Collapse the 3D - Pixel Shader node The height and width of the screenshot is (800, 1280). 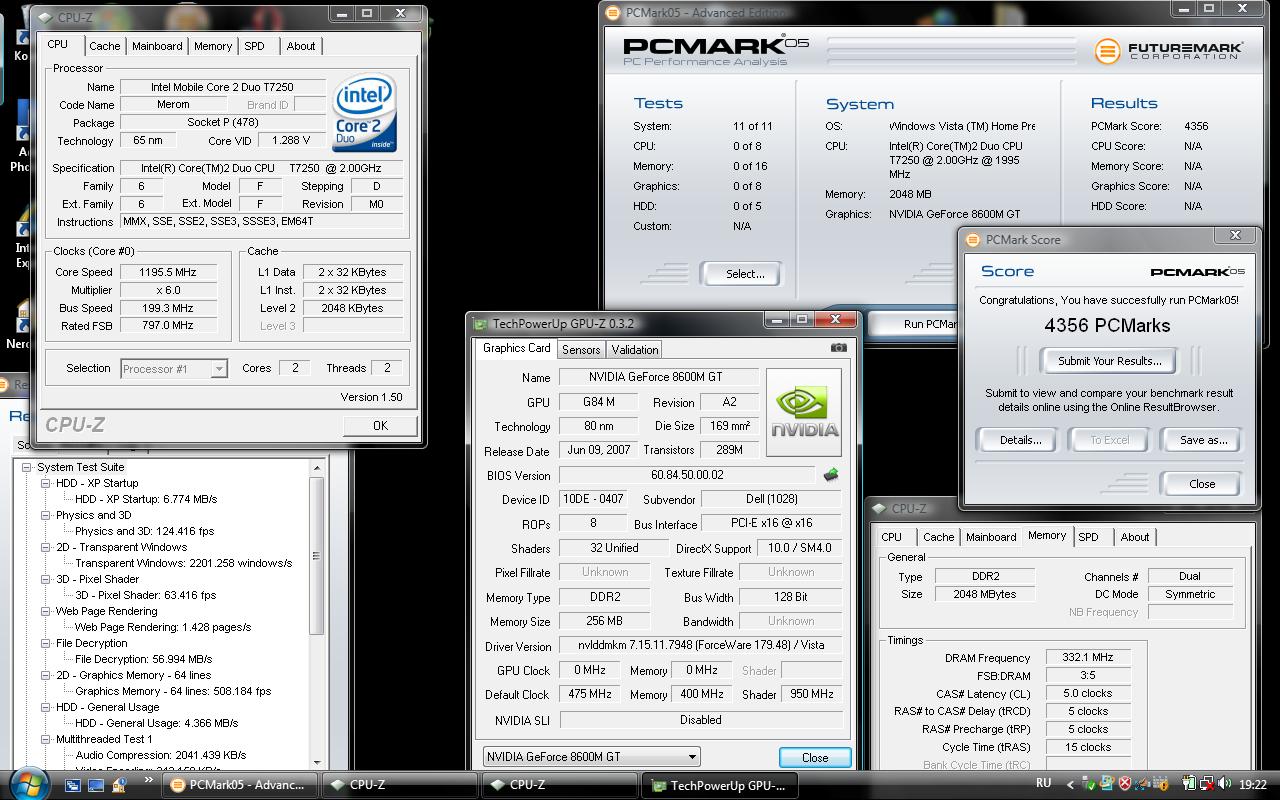[46, 579]
